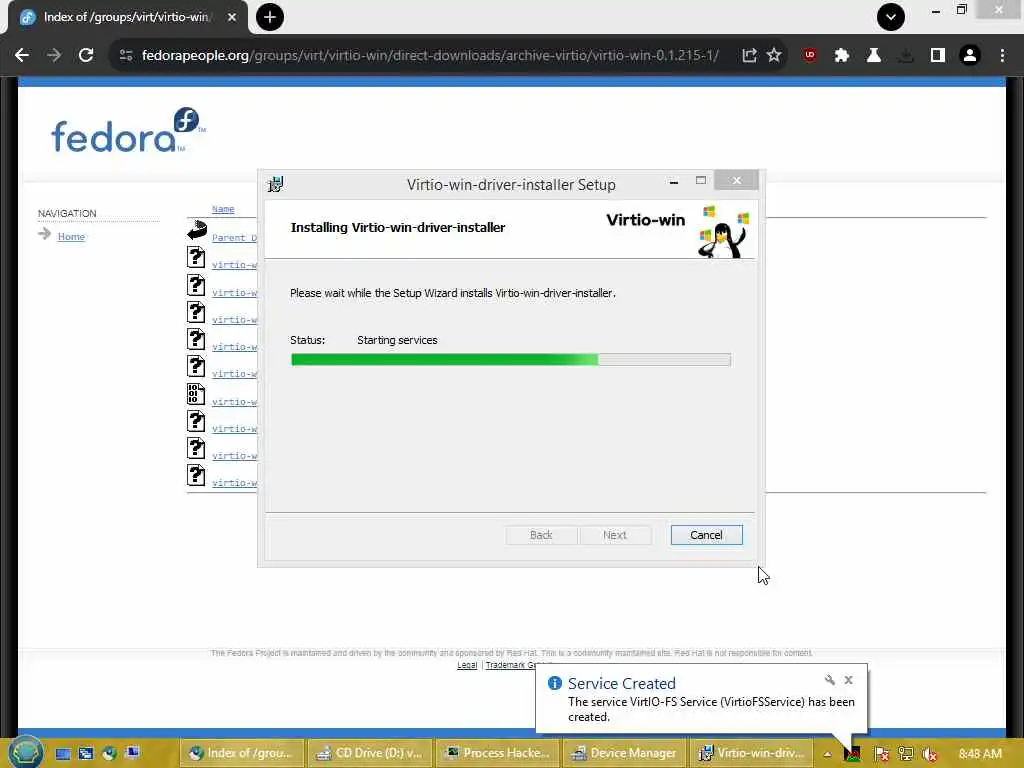Click the address bar URL
Screen dimensions: 1024x768
coord(430,56)
